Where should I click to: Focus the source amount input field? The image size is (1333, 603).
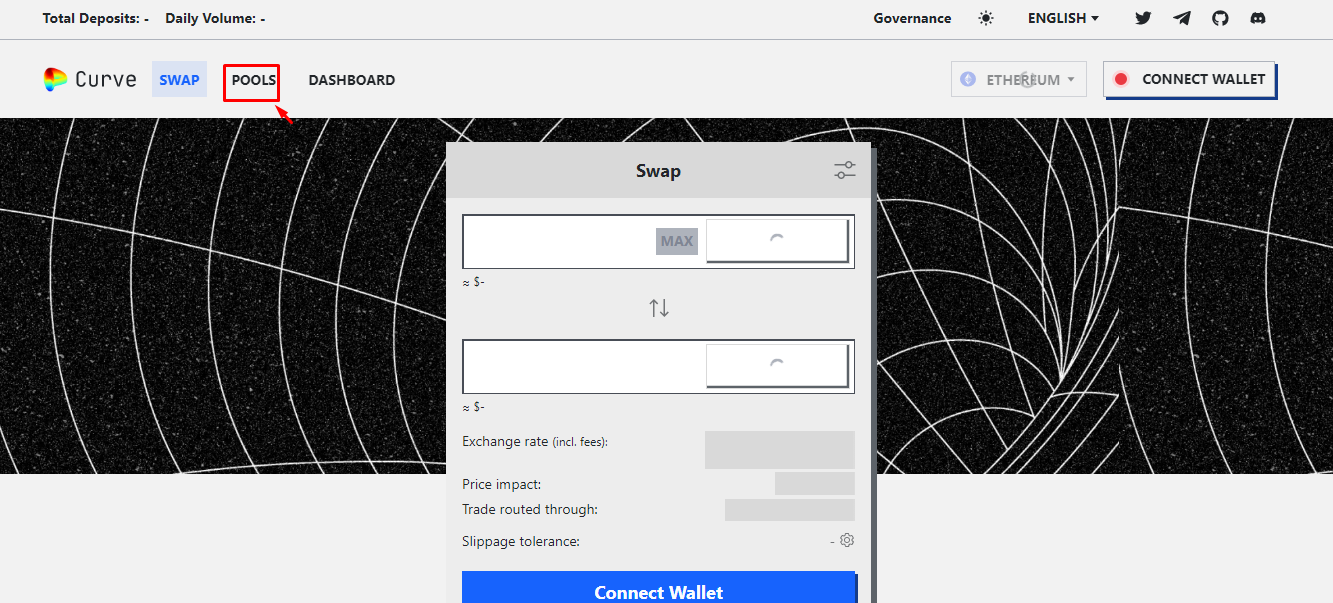coord(558,241)
